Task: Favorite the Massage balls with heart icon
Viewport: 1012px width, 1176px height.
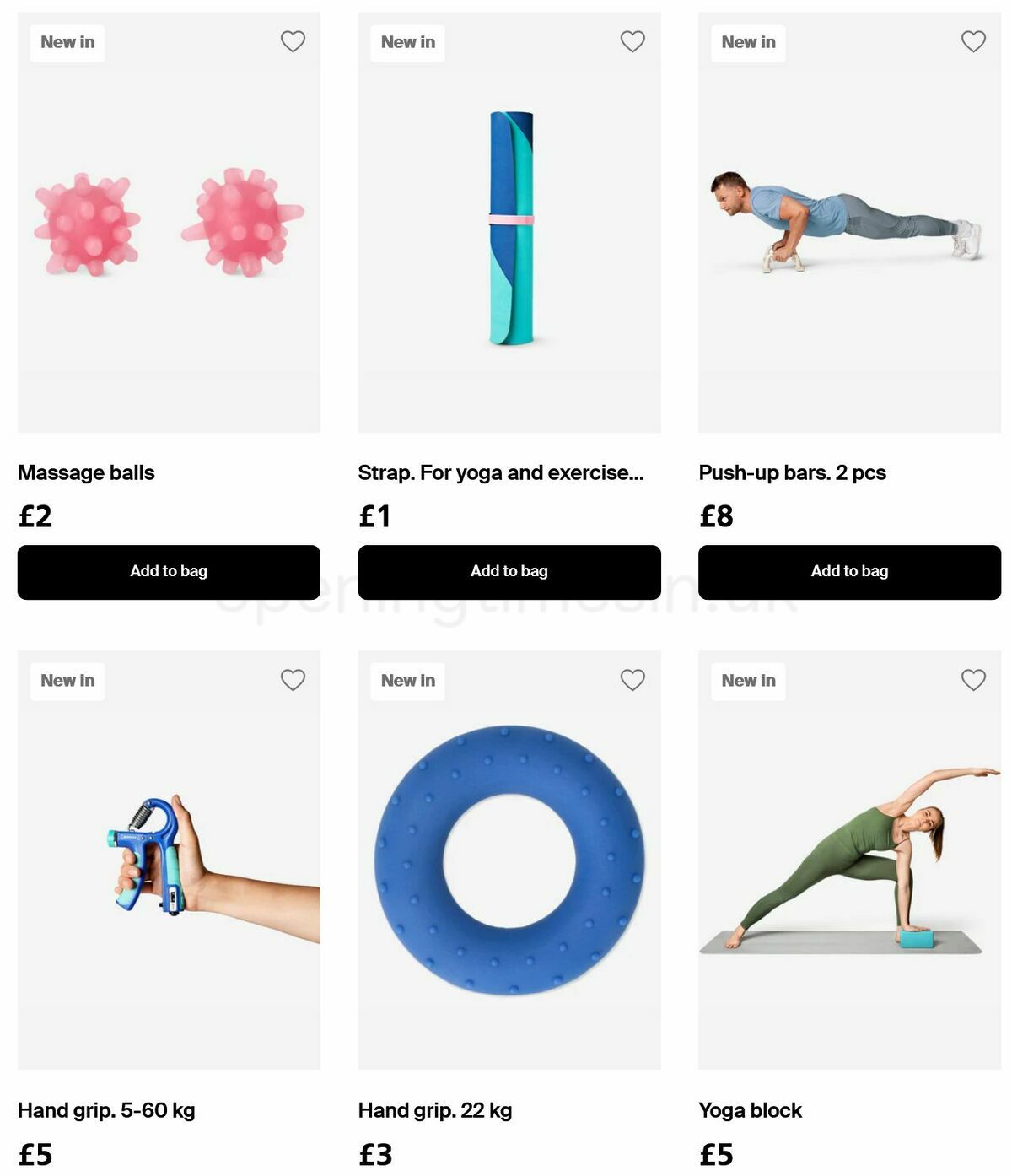Action: point(293,41)
